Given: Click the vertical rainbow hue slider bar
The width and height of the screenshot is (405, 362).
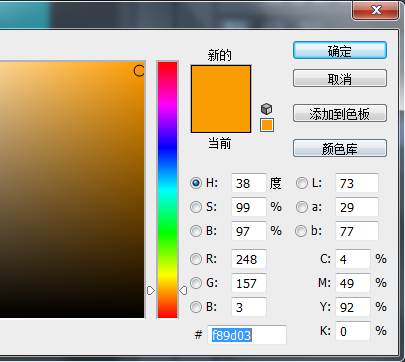Looking at the screenshot, I should [x=167, y=190].
